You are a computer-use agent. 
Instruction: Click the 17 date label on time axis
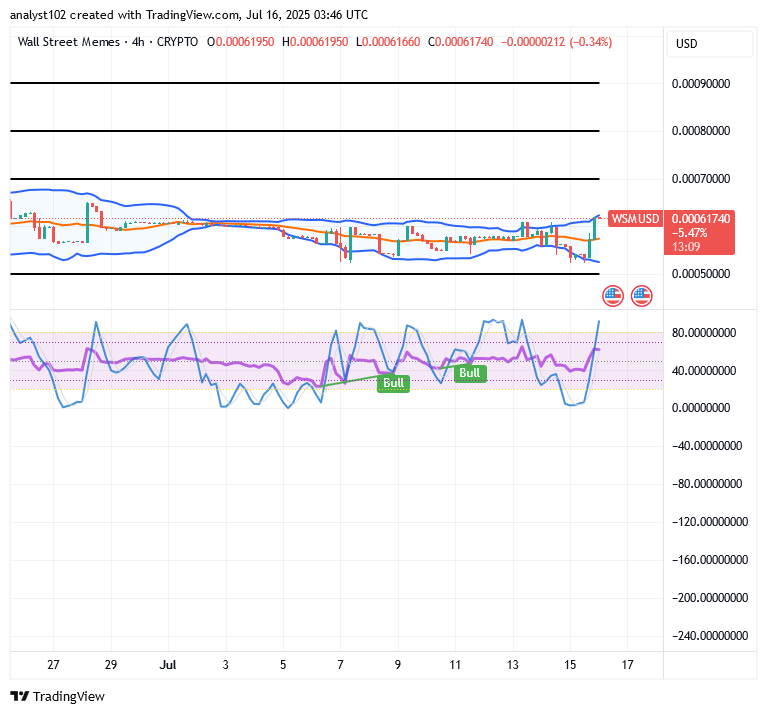(x=628, y=665)
